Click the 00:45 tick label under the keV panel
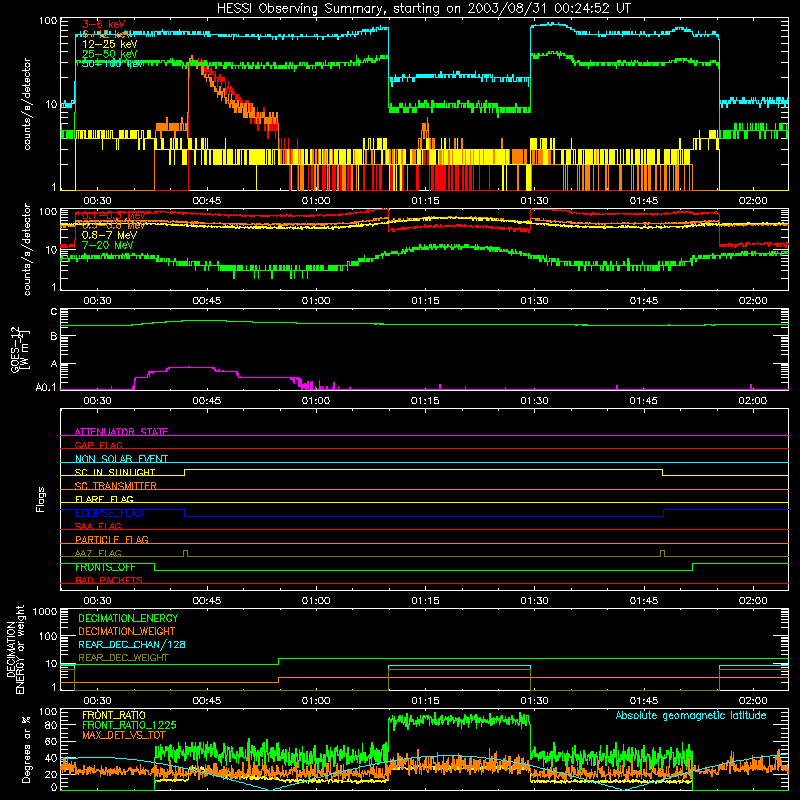Viewport: 800px width, 800px height. pos(207,201)
